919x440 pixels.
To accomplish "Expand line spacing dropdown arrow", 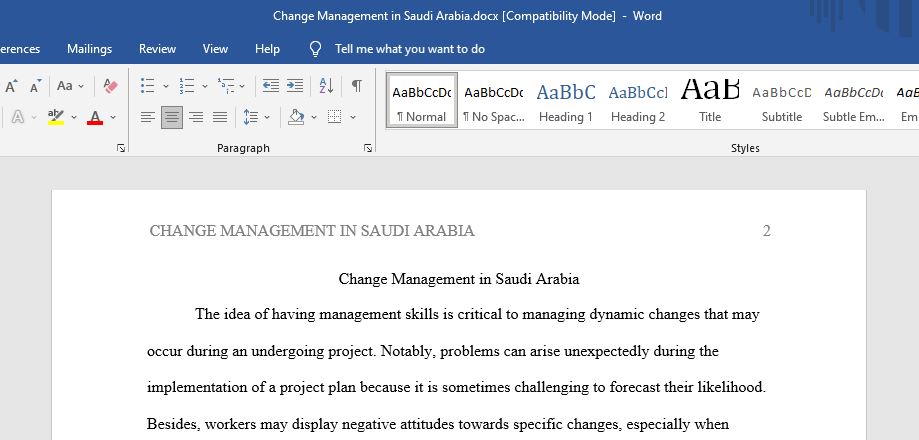I will click(267, 117).
